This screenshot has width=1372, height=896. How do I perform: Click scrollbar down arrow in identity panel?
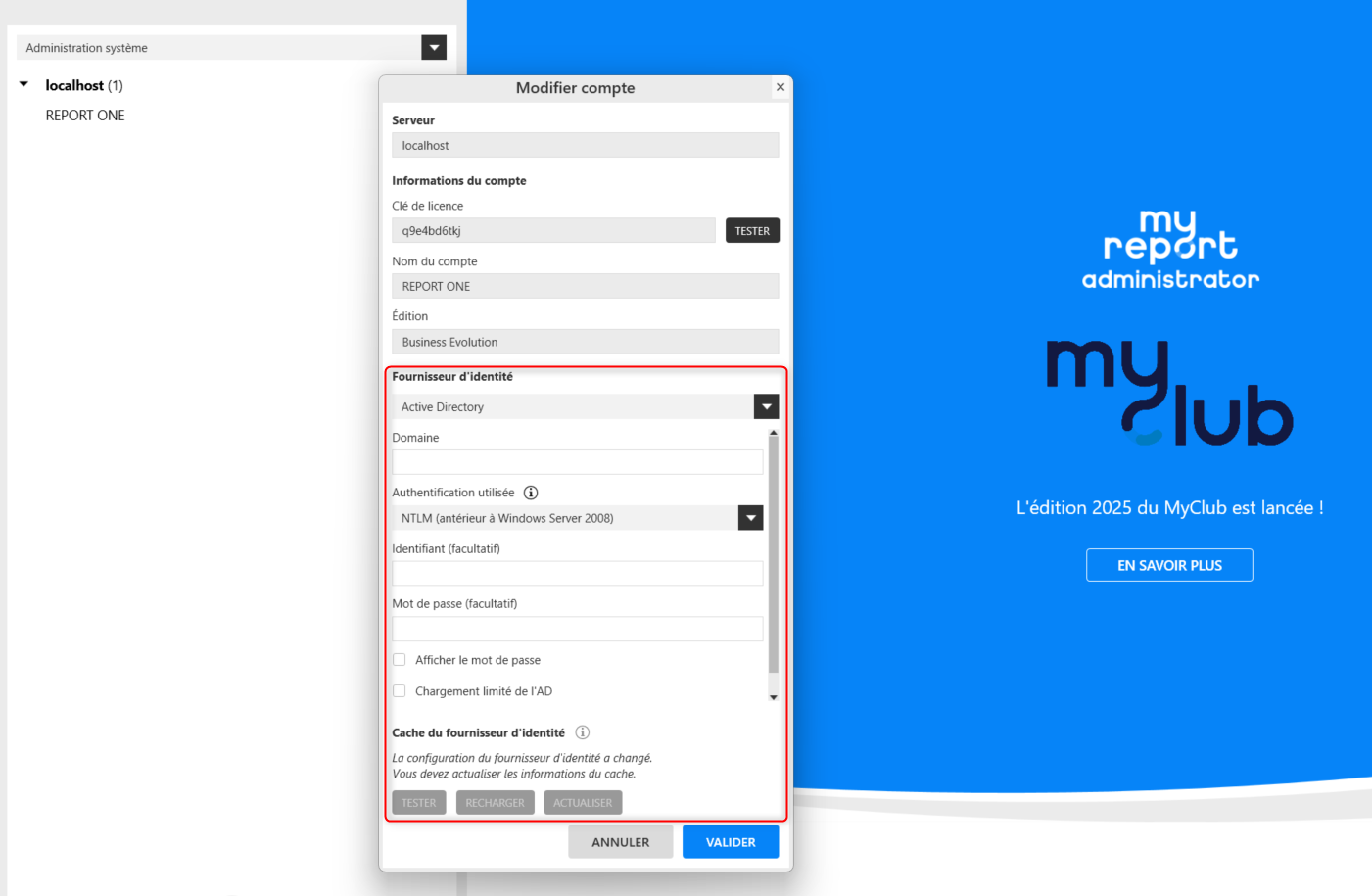pyautogui.click(x=774, y=697)
